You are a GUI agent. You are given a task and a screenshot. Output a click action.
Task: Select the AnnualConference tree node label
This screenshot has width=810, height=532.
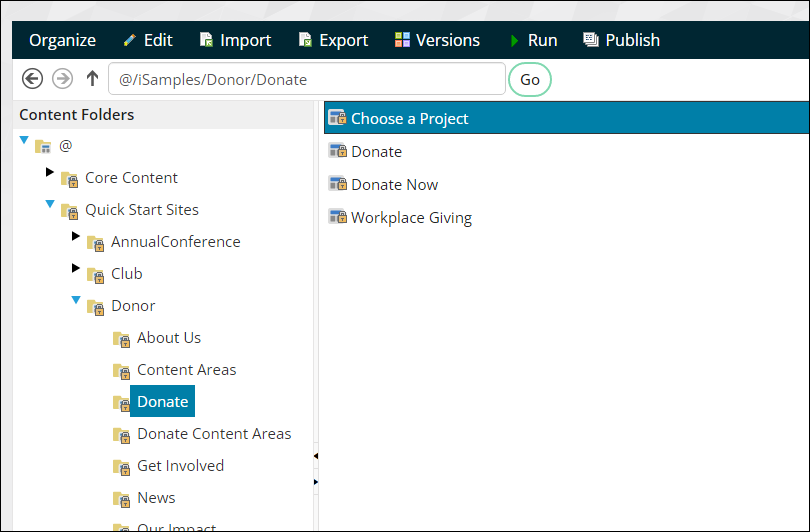[176, 241]
